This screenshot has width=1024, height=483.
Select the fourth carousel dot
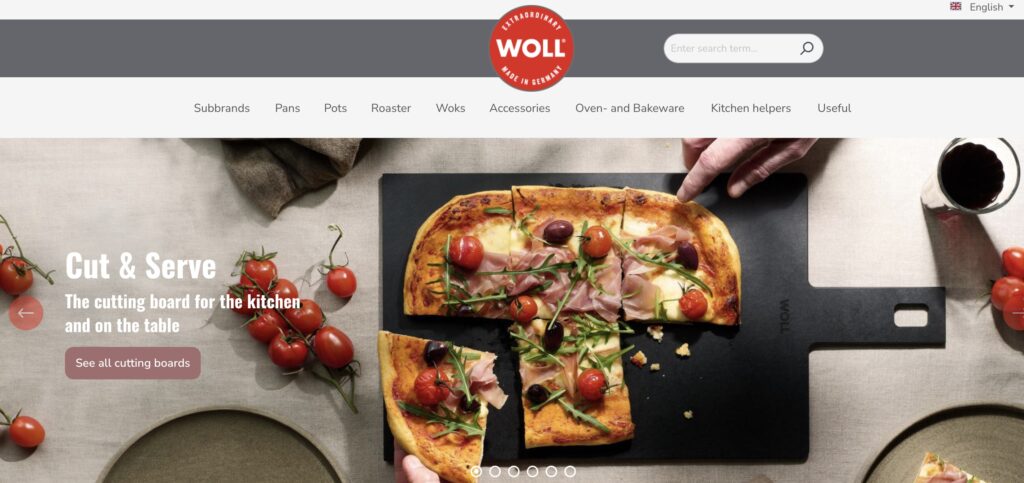(x=533, y=471)
